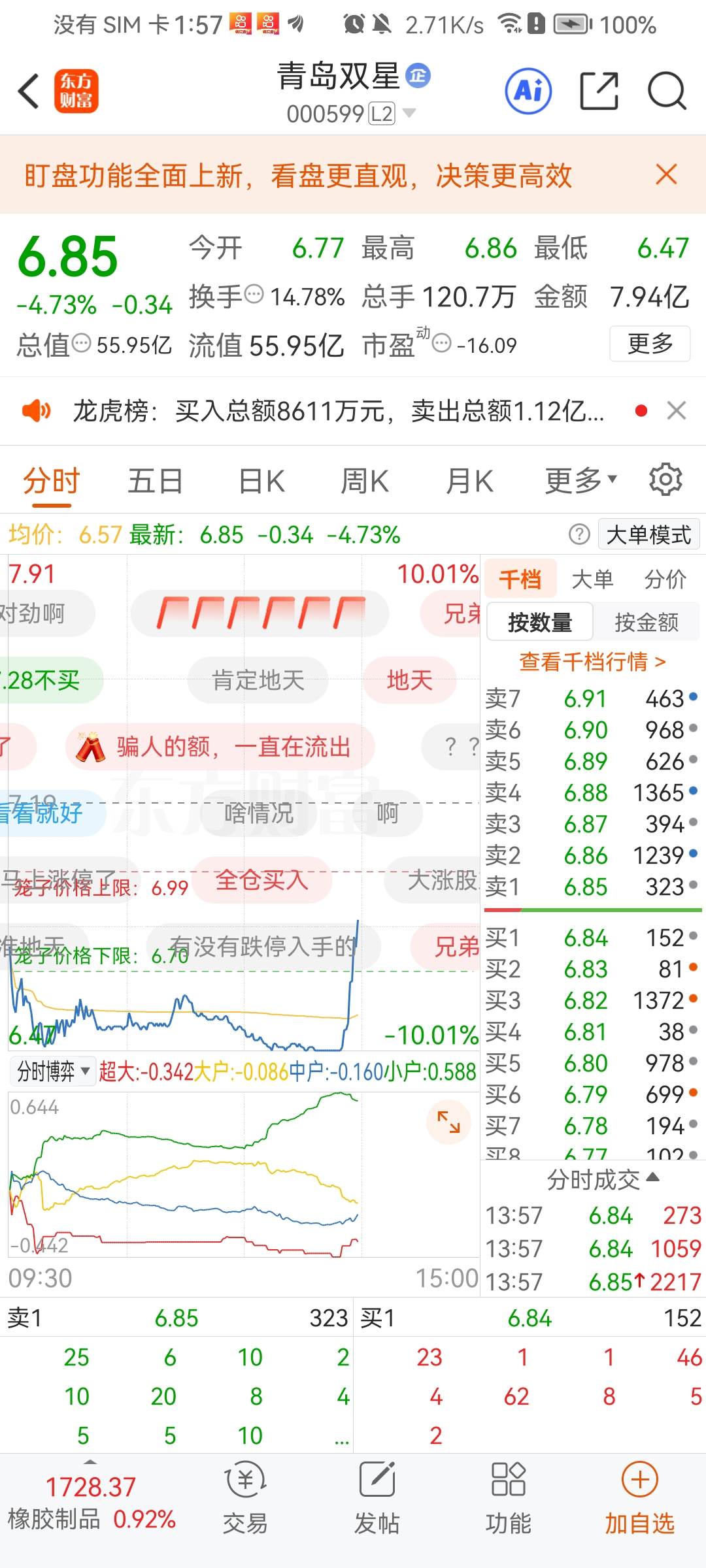Viewport: 706px width, 1568px height.
Task: Select the 买5 6.80 order row
Action: (592, 1063)
